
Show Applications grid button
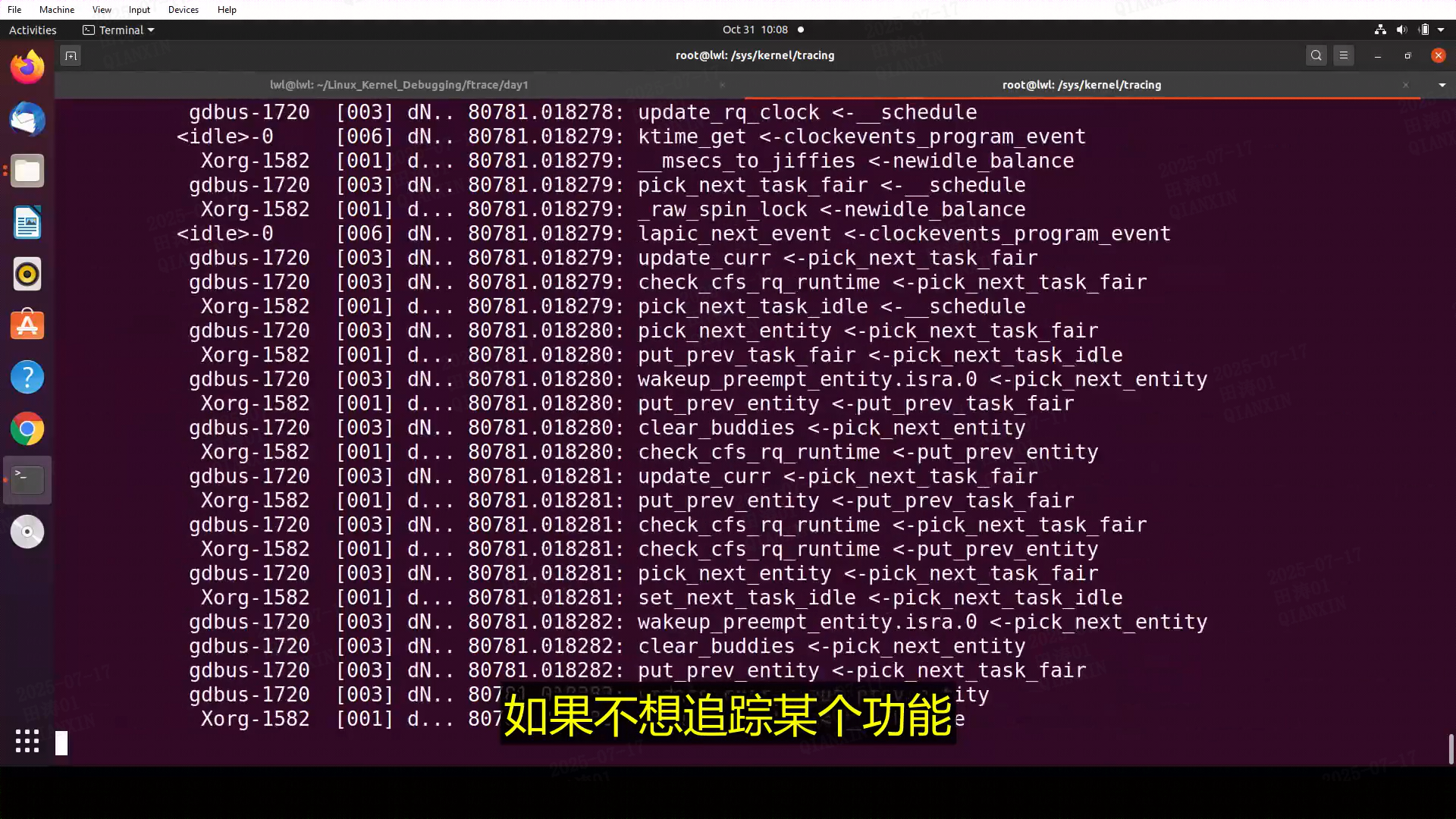27,741
